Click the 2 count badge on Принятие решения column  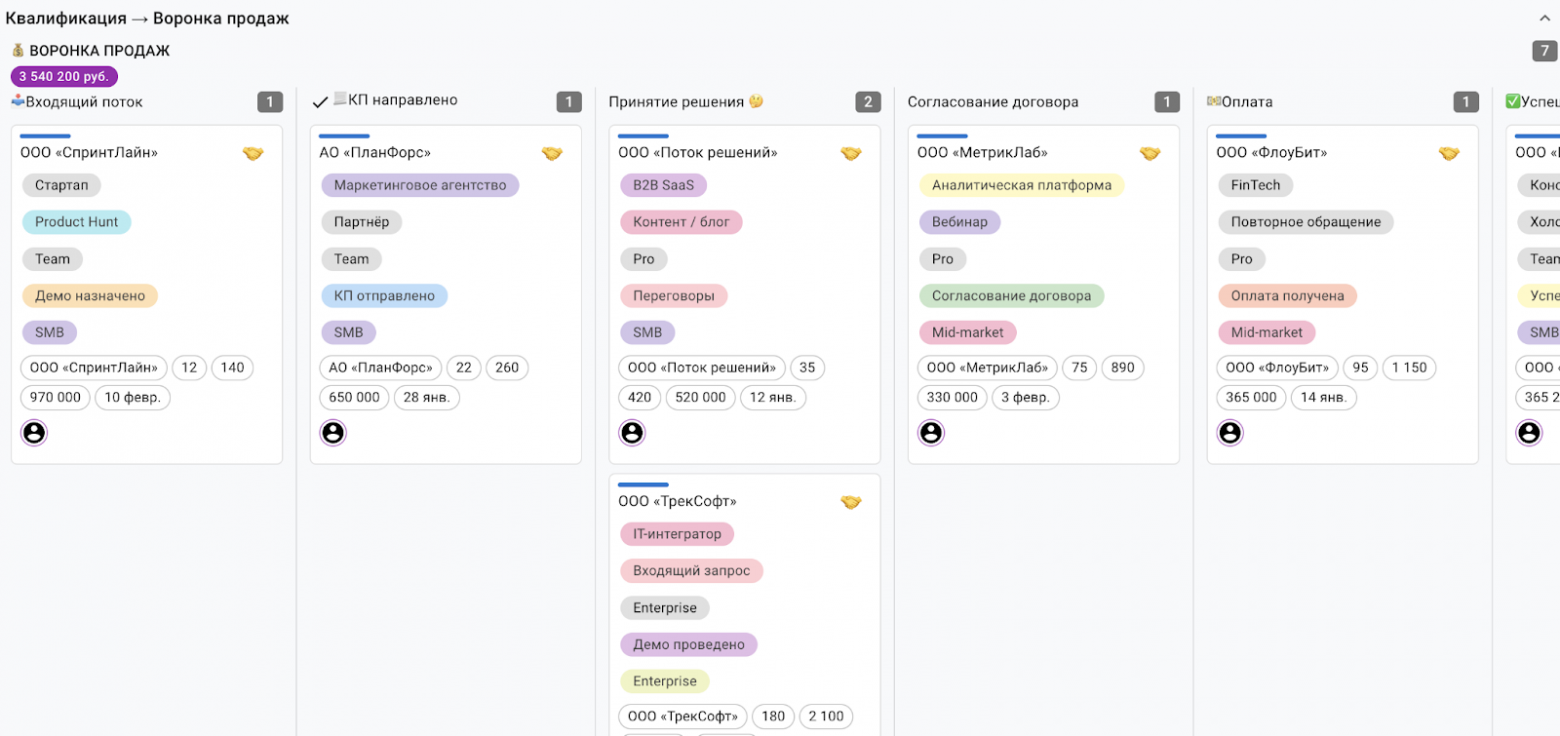click(866, 101)
